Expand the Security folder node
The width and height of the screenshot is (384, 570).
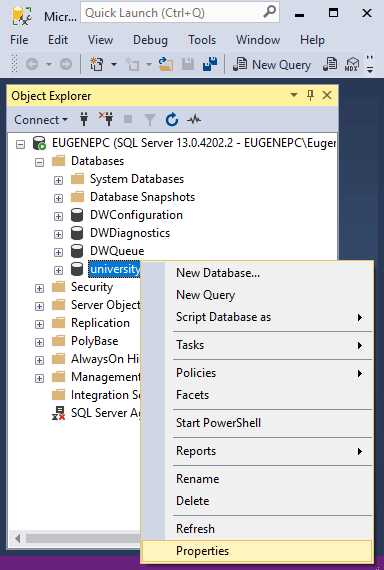coord(39,288)
